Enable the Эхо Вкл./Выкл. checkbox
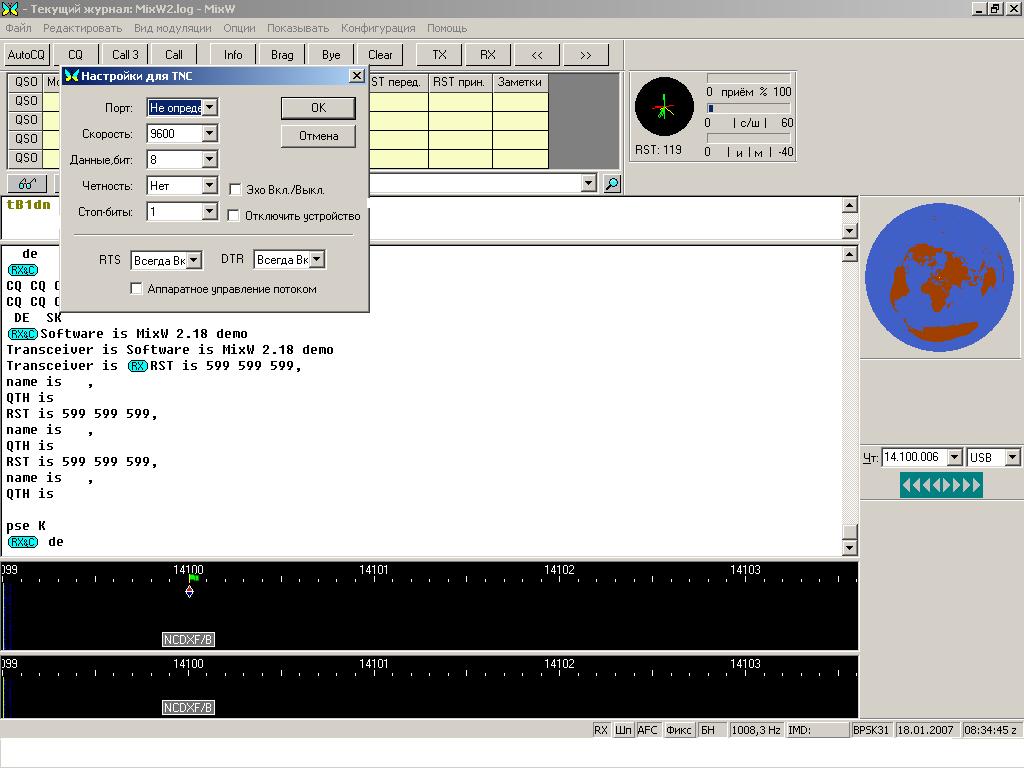This screenshot has width=1024, height=768. [x=235, y=189]
